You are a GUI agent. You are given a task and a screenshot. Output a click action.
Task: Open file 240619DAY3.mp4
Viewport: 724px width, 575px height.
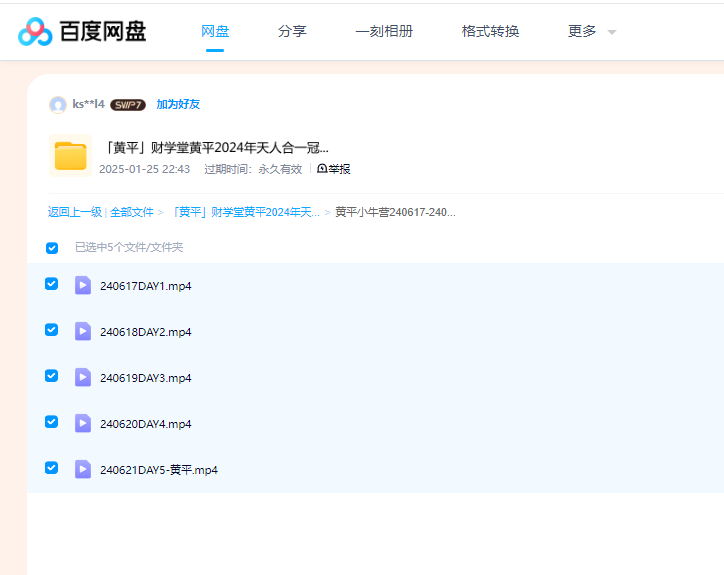pos(145,378)
